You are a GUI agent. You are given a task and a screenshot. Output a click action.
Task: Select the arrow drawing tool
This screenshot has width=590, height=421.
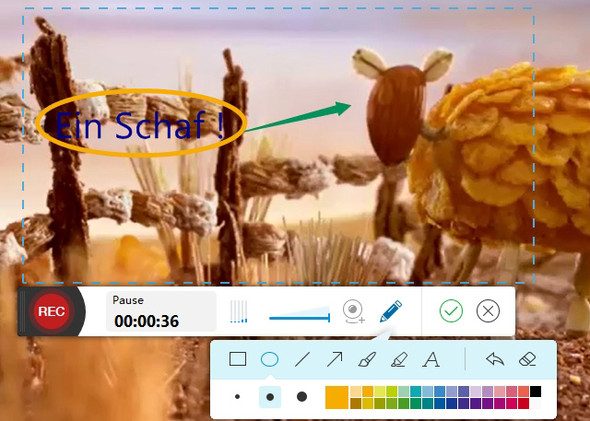(x=335, y=359)
